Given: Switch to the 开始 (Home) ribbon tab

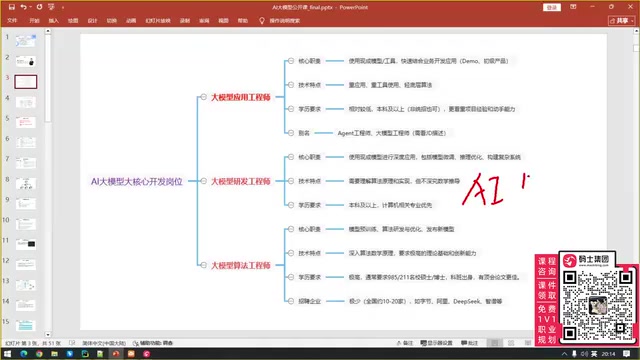Looking at the screenshot, I should (34, 20).
